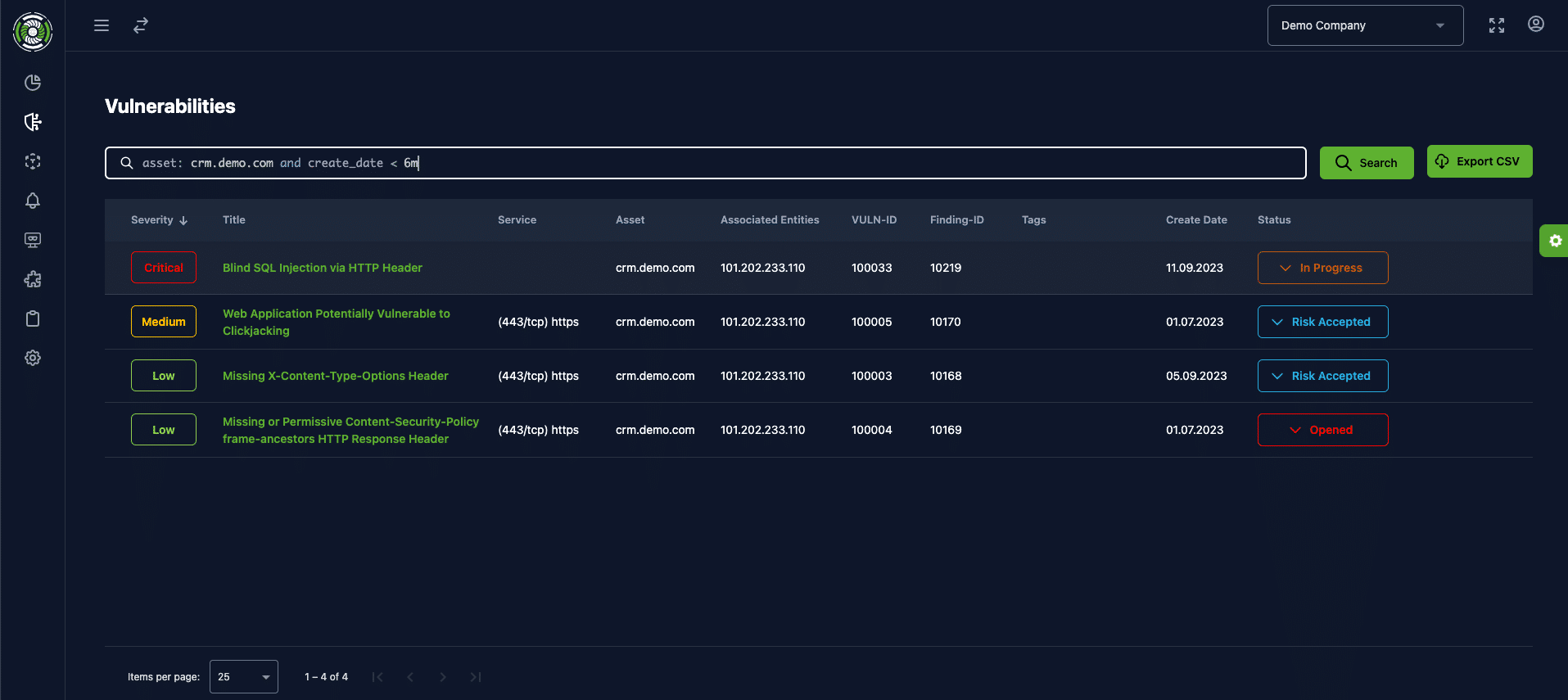Open the Content-Security-Policy frame-ancestors vulnerability link
Screen dimensions: 1568x700
pyautogui.click(x=350, y=430)
